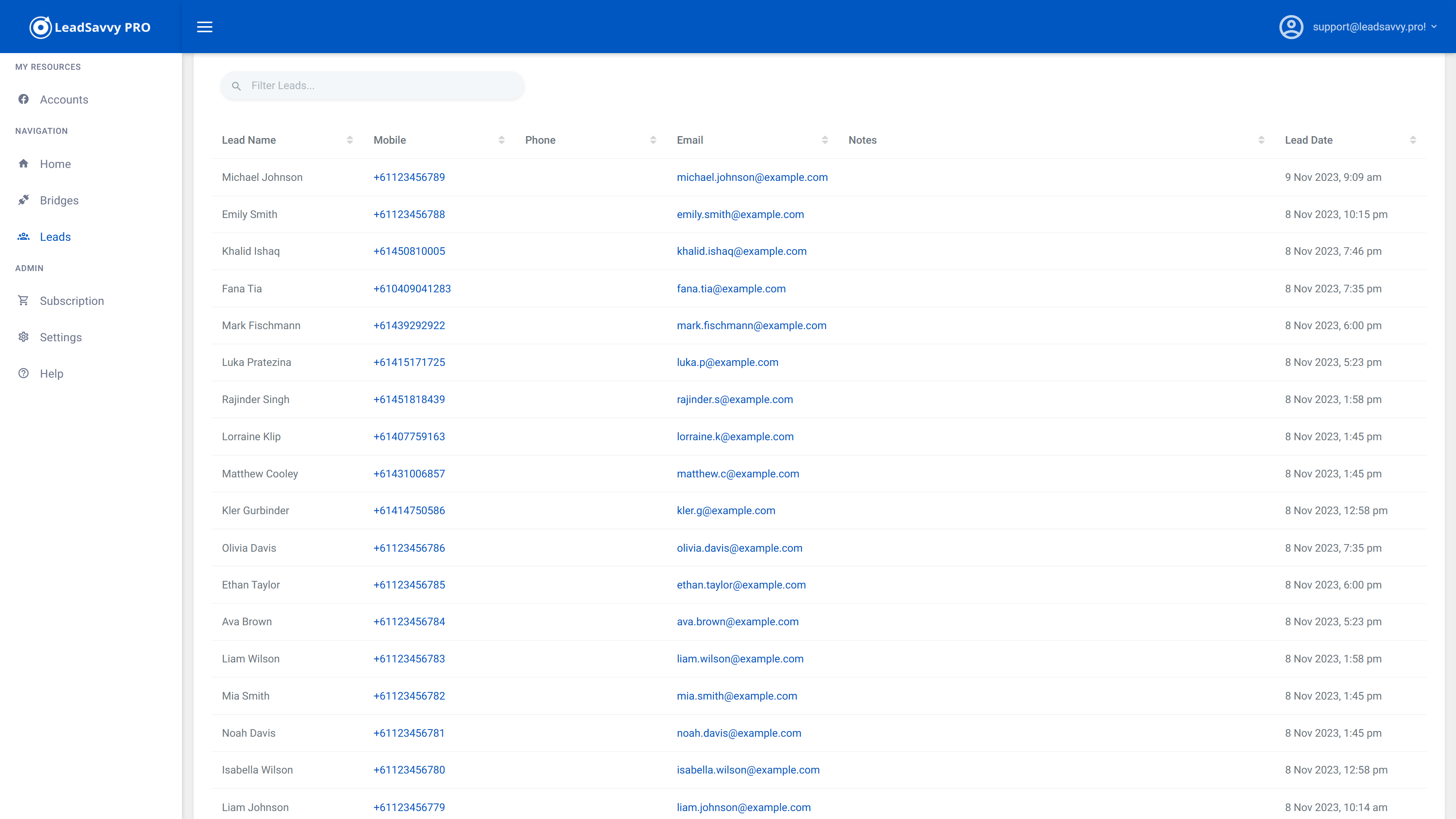
Task: Sort by Mobile column arrows
Action: pyautogui.click(x=501, y=140)
